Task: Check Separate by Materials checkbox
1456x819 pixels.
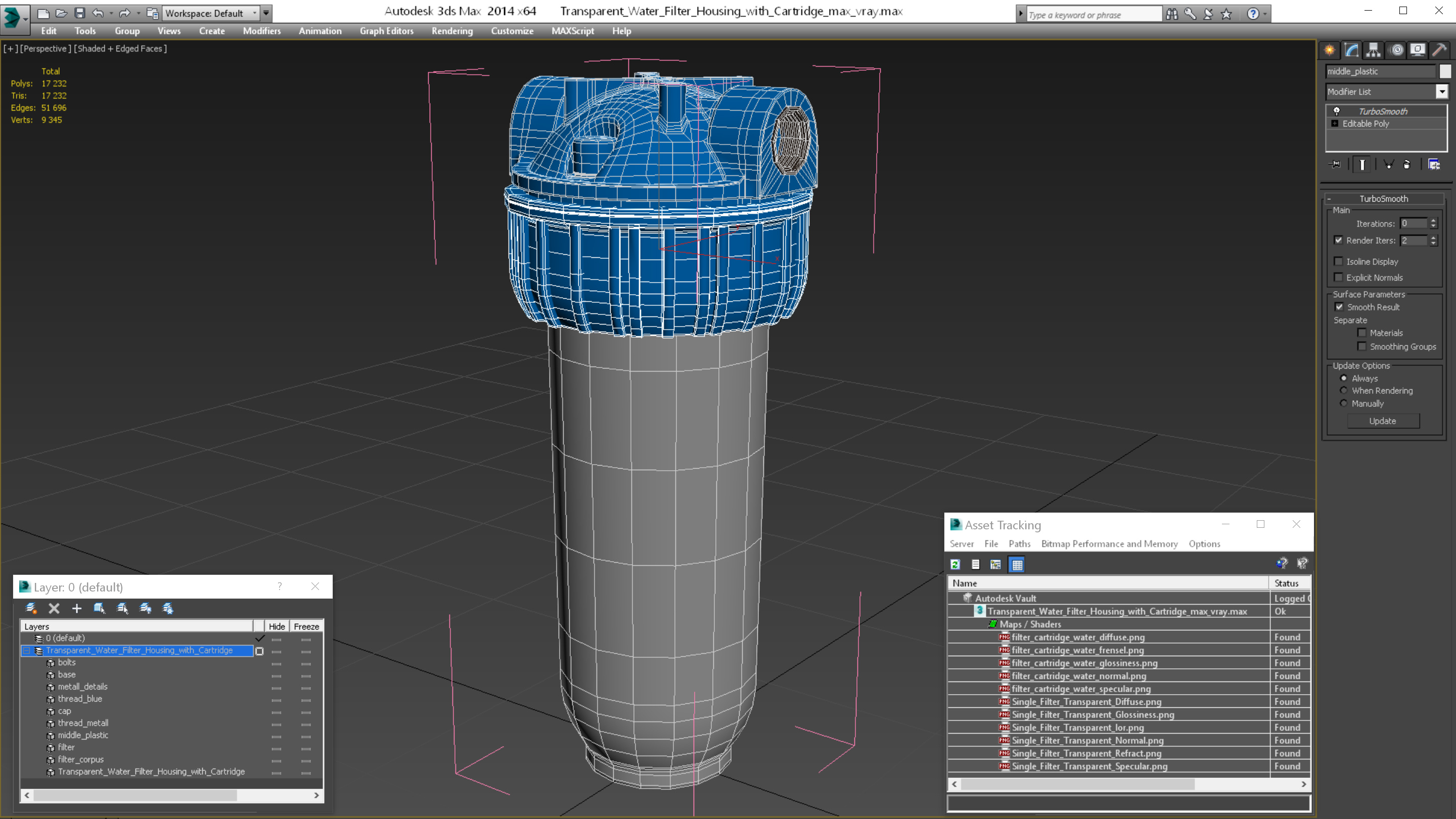Action: 1362,332
